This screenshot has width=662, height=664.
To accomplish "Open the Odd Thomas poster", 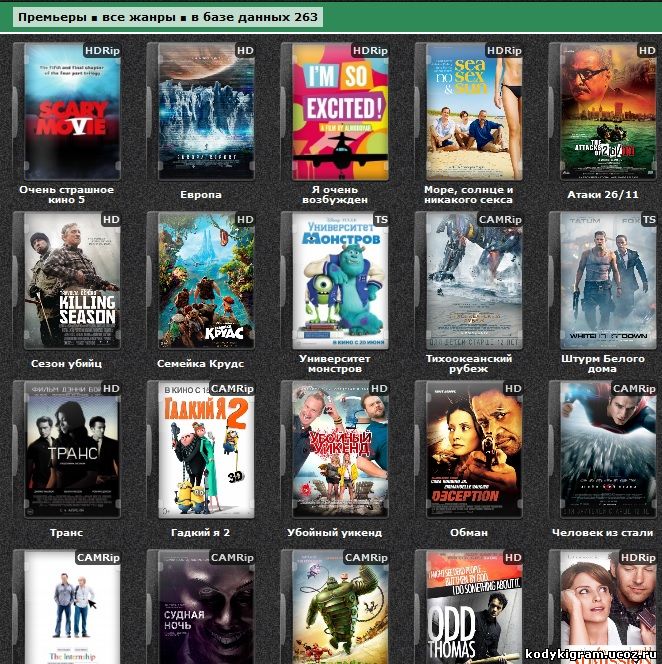I will [x=474, y=607].
